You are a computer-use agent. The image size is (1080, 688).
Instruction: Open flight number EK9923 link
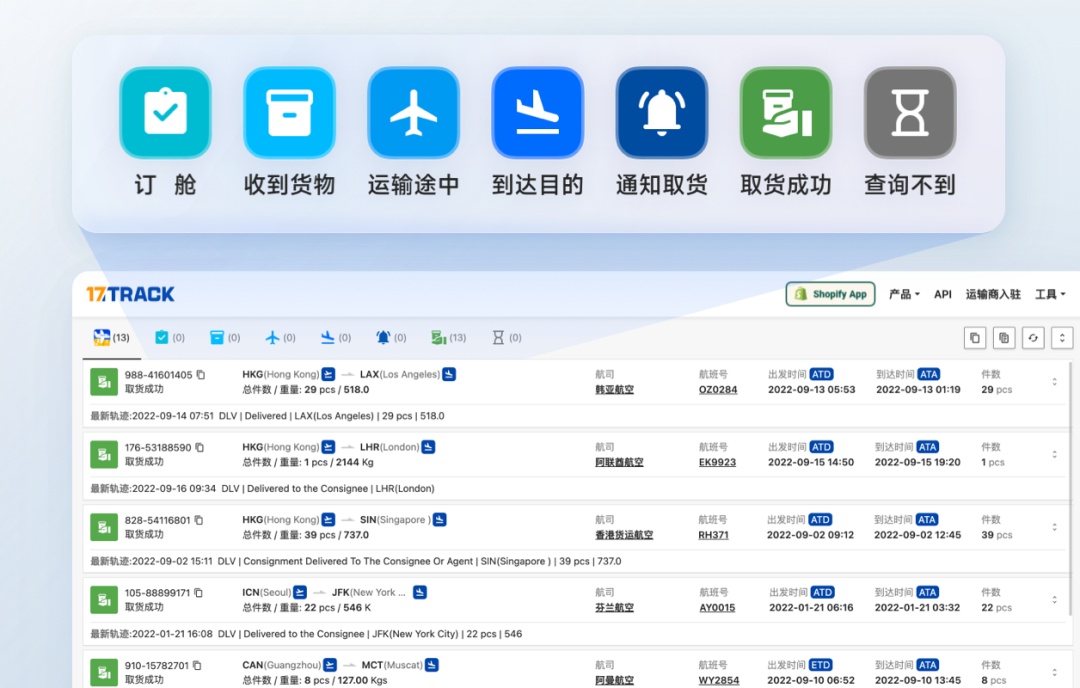coord(717,462)
